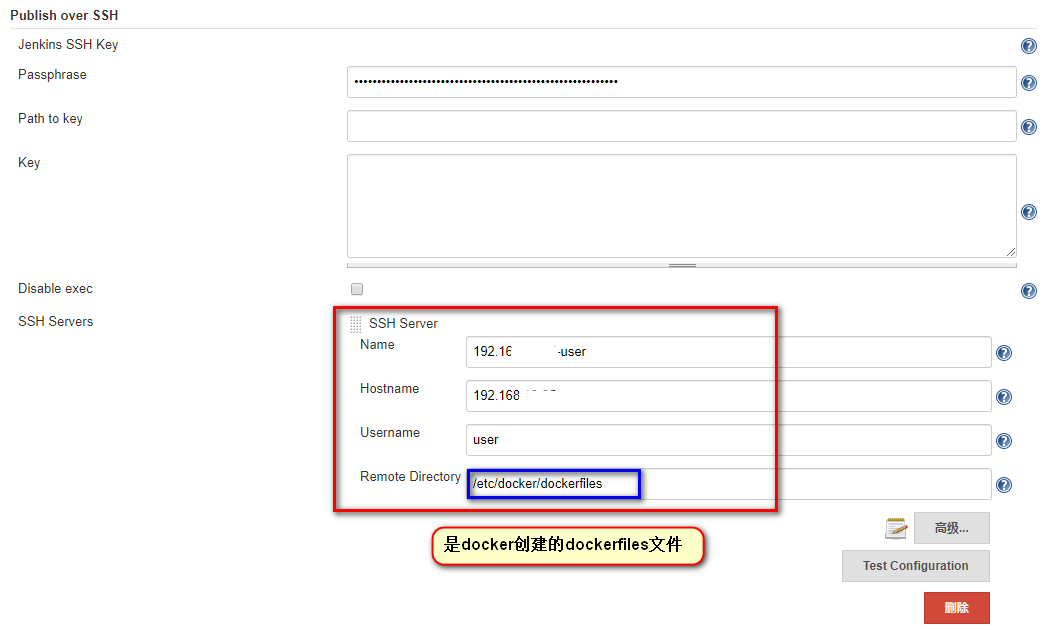Click the Hostname input field
This screenshot has height=630, width=1049.
(729, 396)
